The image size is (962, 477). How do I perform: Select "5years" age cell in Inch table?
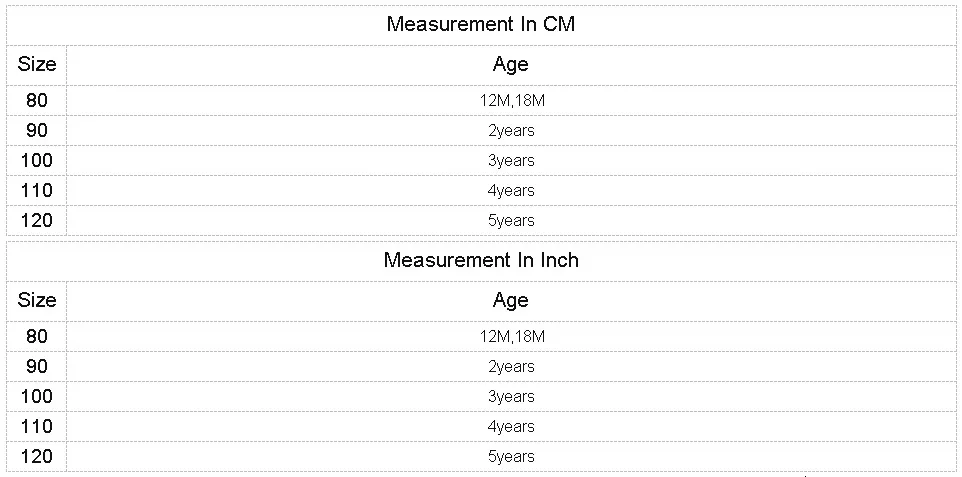[x=511, y=456]
